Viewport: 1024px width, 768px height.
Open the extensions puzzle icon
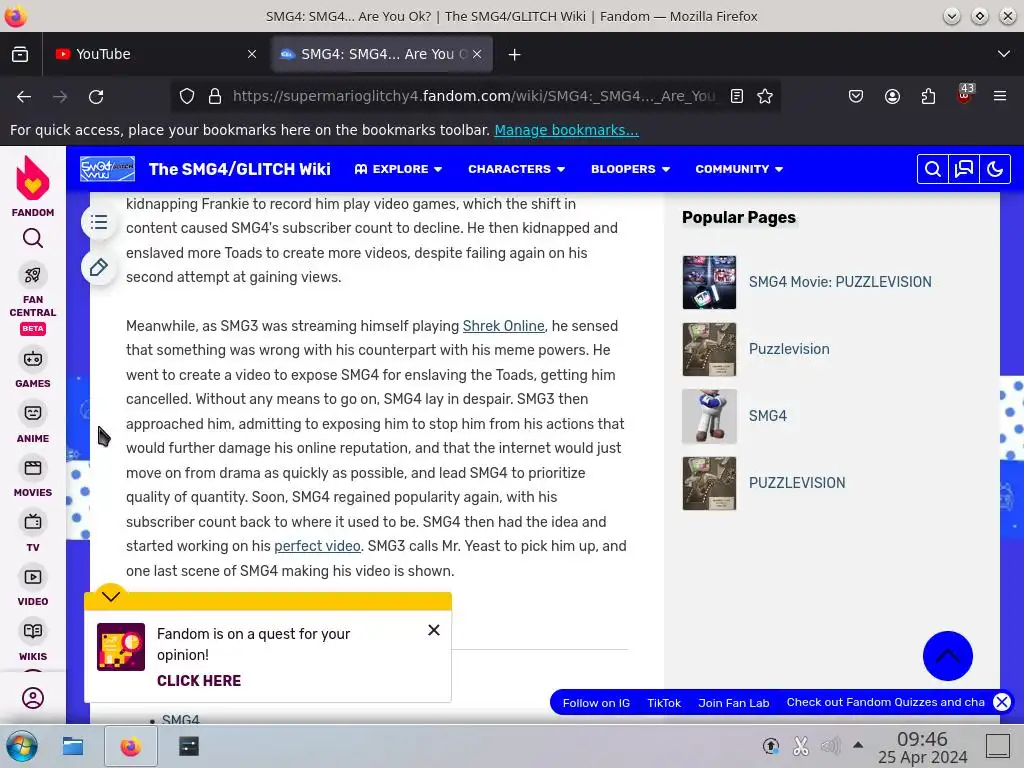(x=928, y=97)
